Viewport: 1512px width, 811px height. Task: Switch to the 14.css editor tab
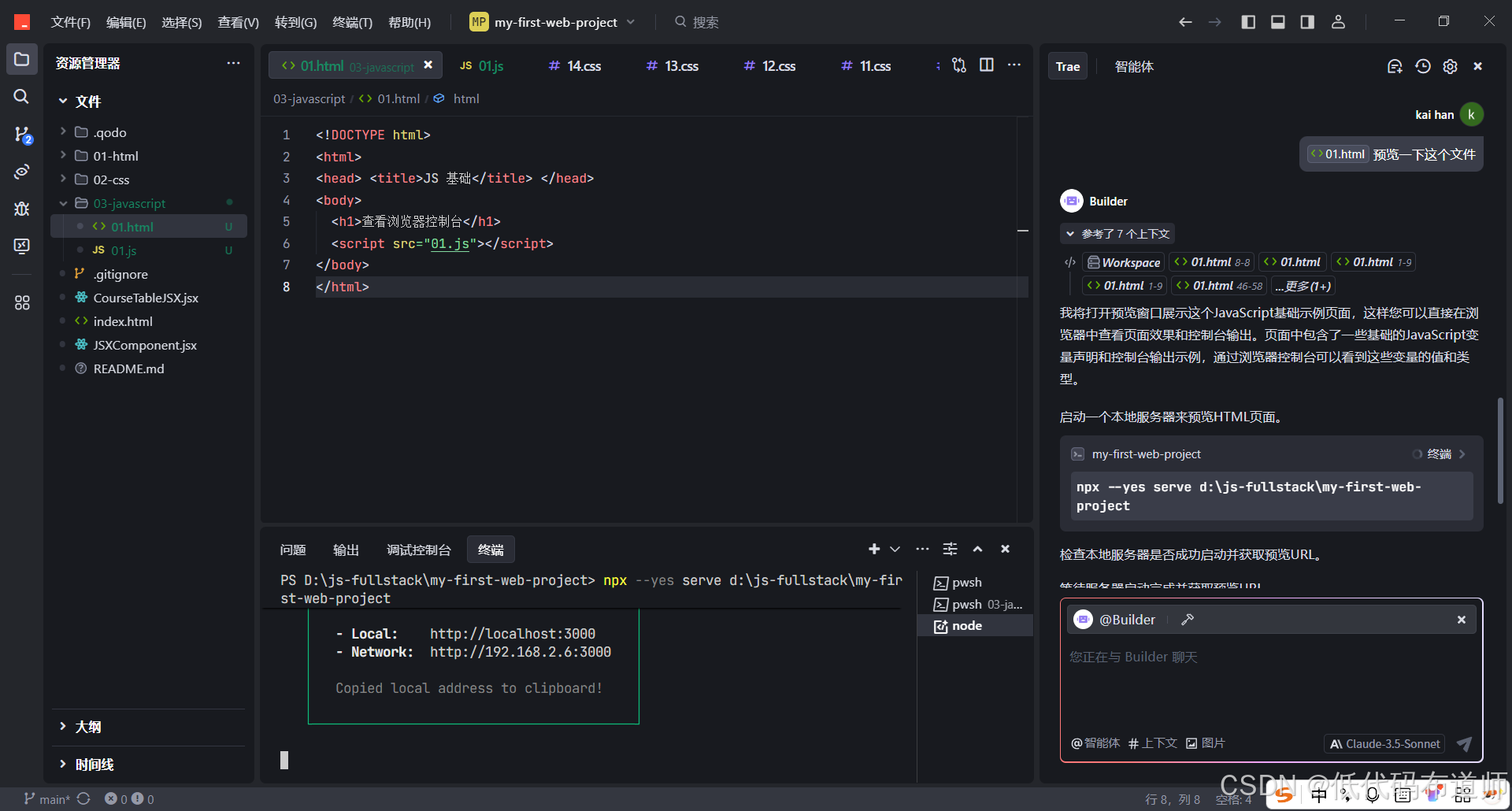575,66
